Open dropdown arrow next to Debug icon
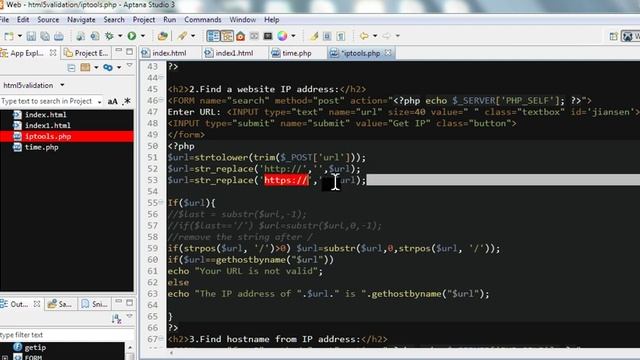Screen dimensions: 640x360 pos(120,36)
